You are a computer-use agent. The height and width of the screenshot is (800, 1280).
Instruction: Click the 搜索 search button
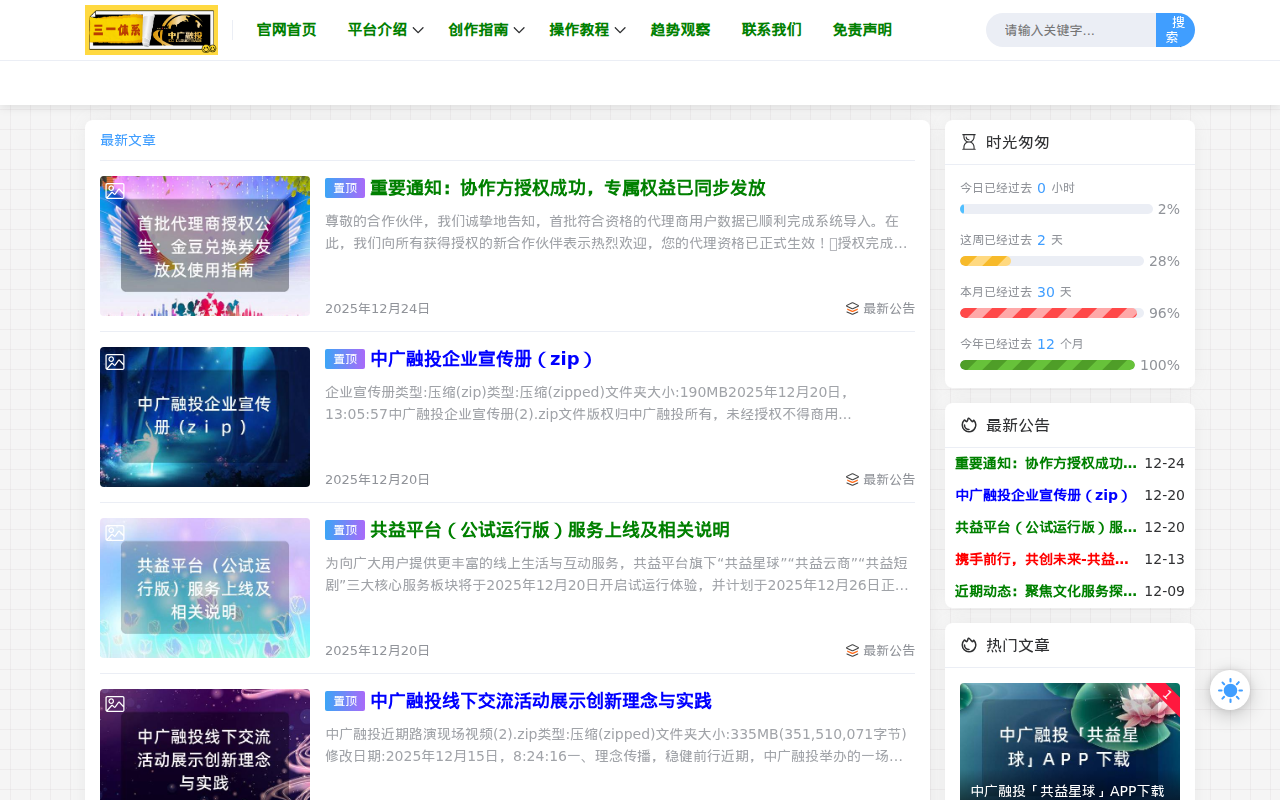pos(1175,30)
